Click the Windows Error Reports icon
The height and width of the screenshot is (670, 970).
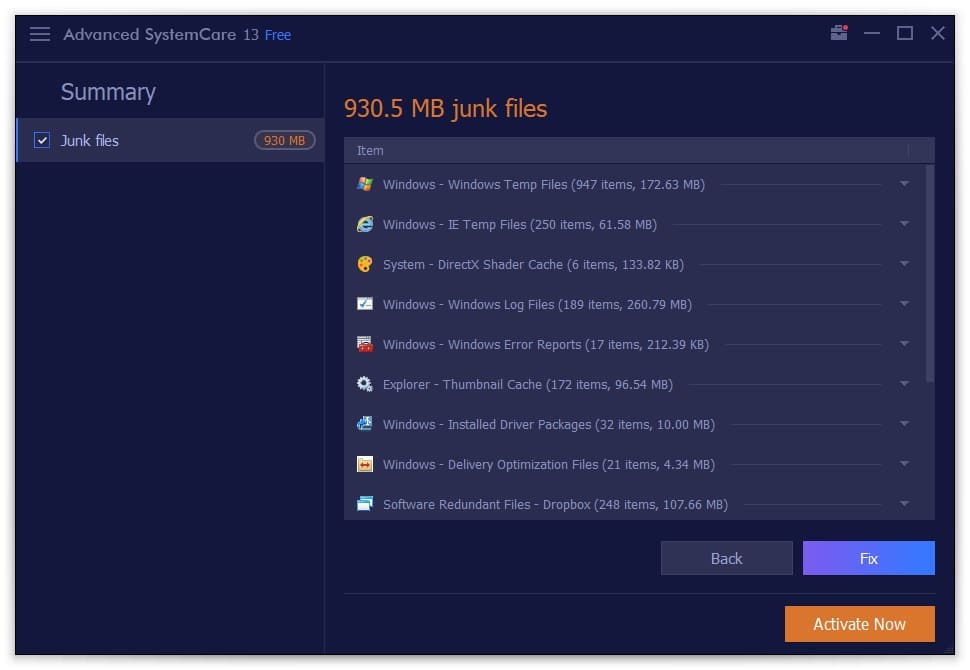365,344
